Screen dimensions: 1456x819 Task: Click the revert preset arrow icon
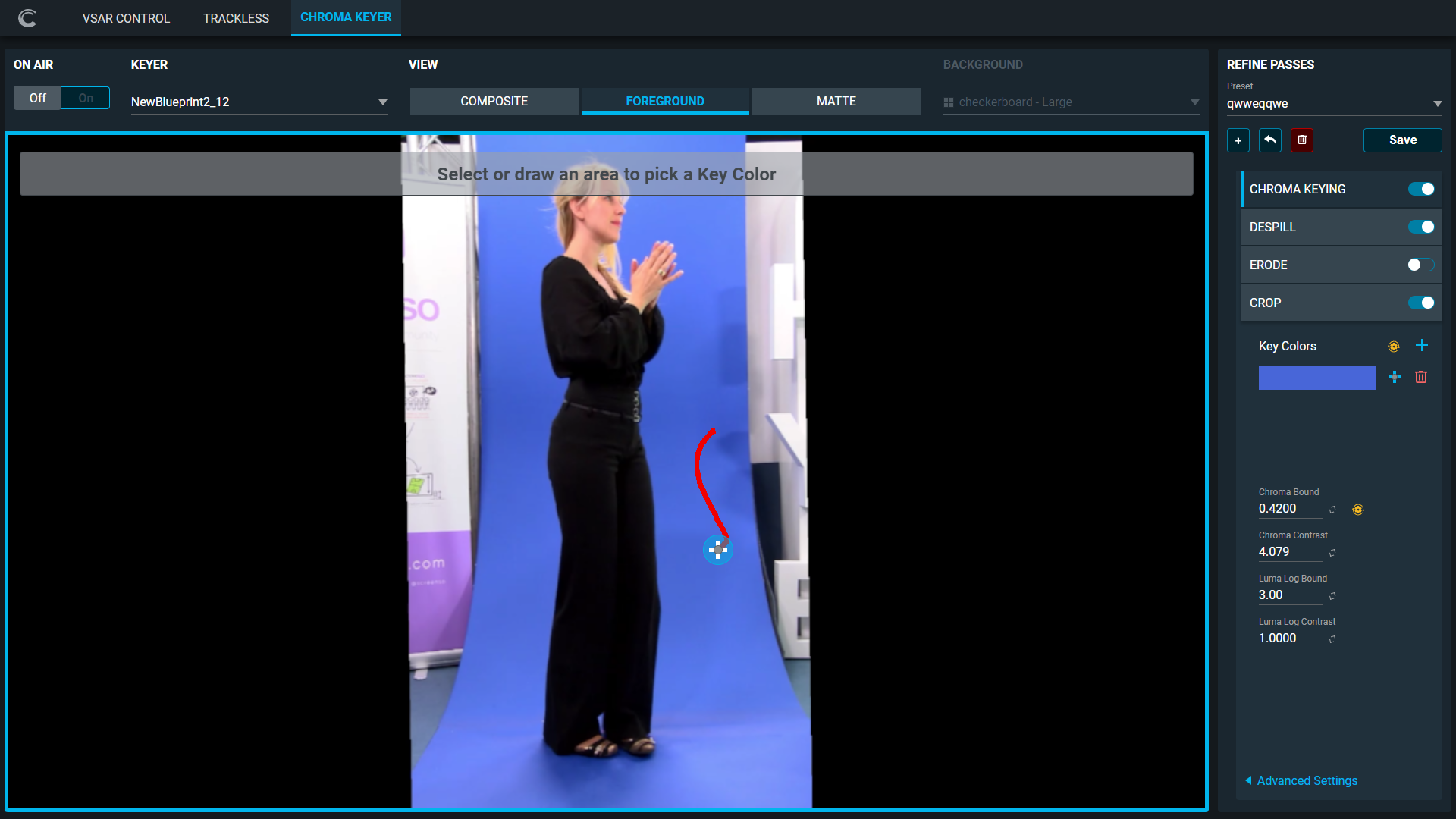pos(1270,140)
